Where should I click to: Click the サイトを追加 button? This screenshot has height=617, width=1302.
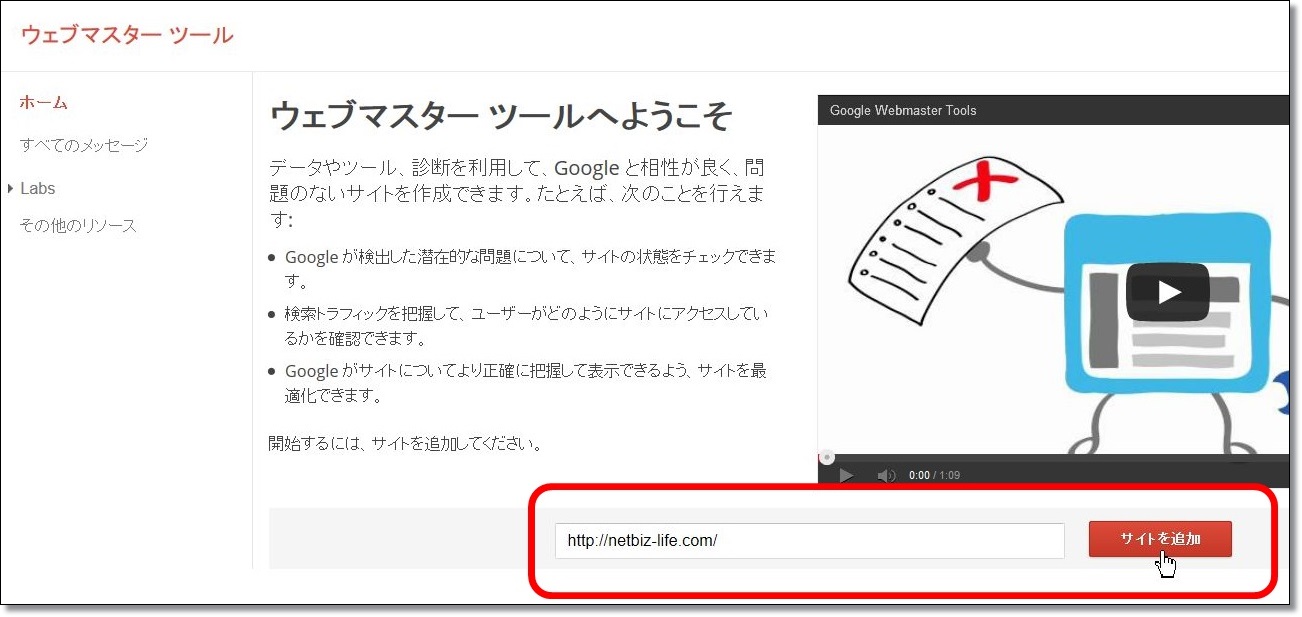(x=1160, y=539)
